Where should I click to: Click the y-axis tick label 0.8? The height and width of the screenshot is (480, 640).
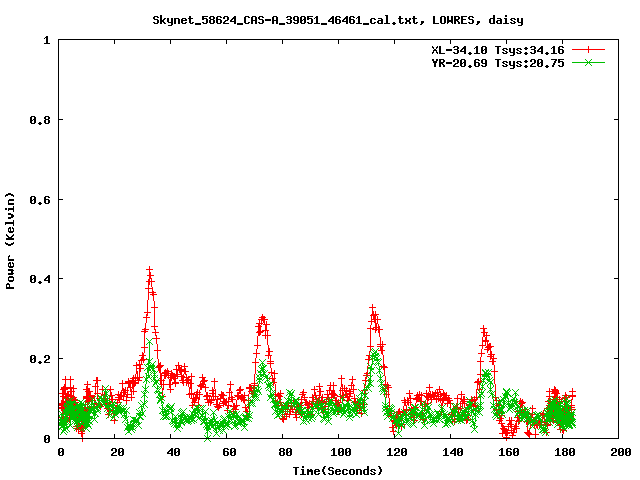click(40, 120)
